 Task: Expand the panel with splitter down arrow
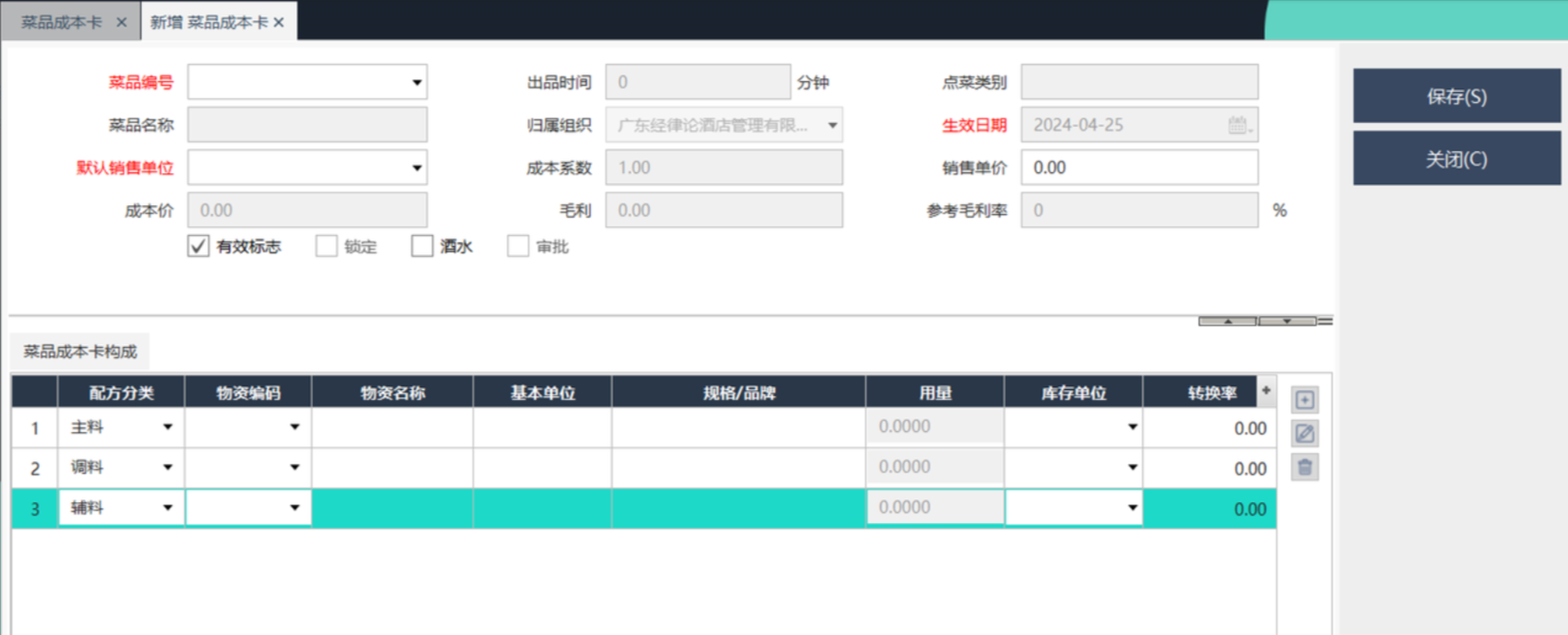point(1287,321)
